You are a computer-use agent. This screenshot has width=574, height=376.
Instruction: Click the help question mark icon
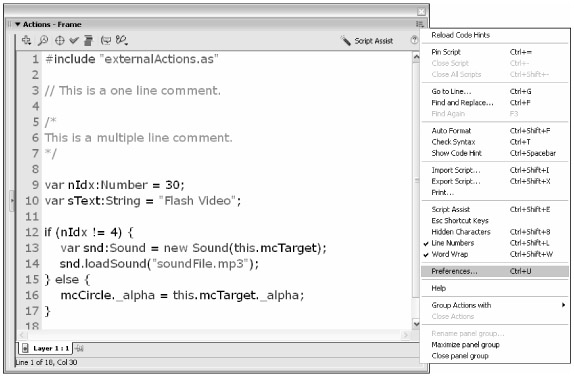[x=414, y=40]
